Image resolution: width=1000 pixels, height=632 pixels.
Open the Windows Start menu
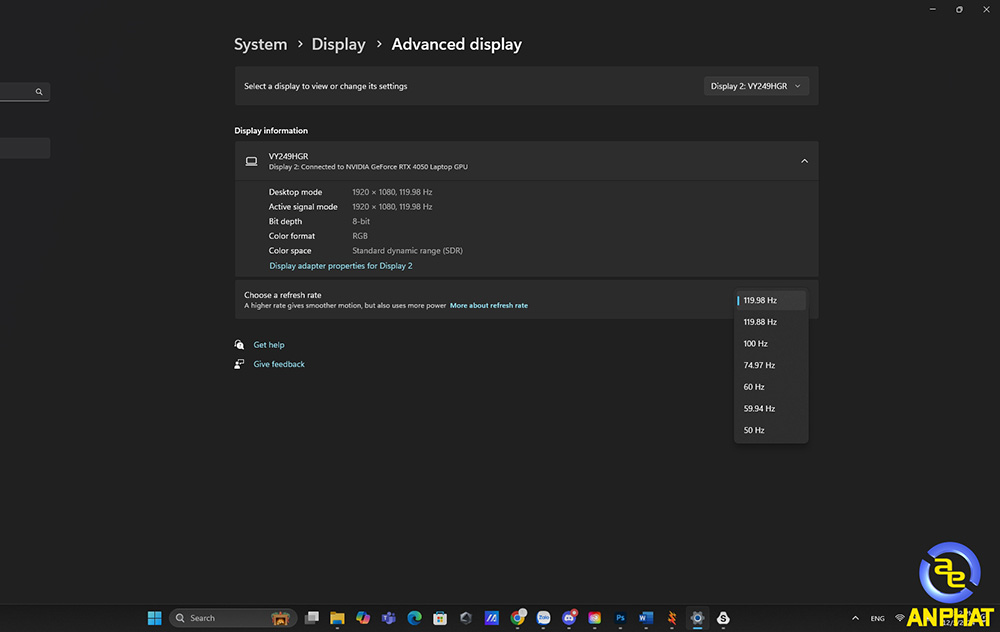coord(154,618)
